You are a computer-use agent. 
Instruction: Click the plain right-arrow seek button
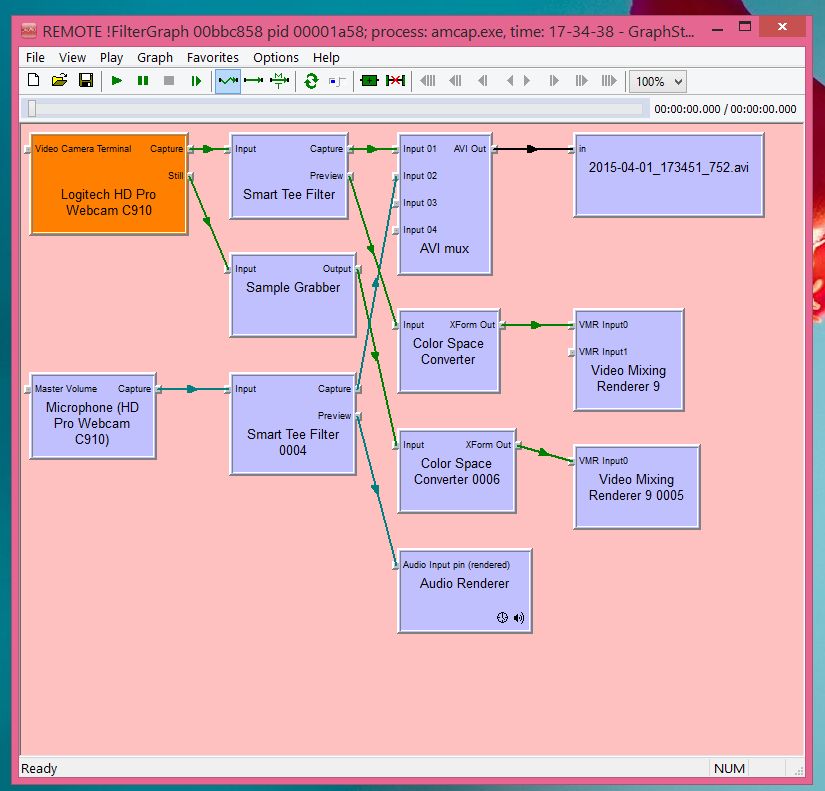[x=527, y=81]
